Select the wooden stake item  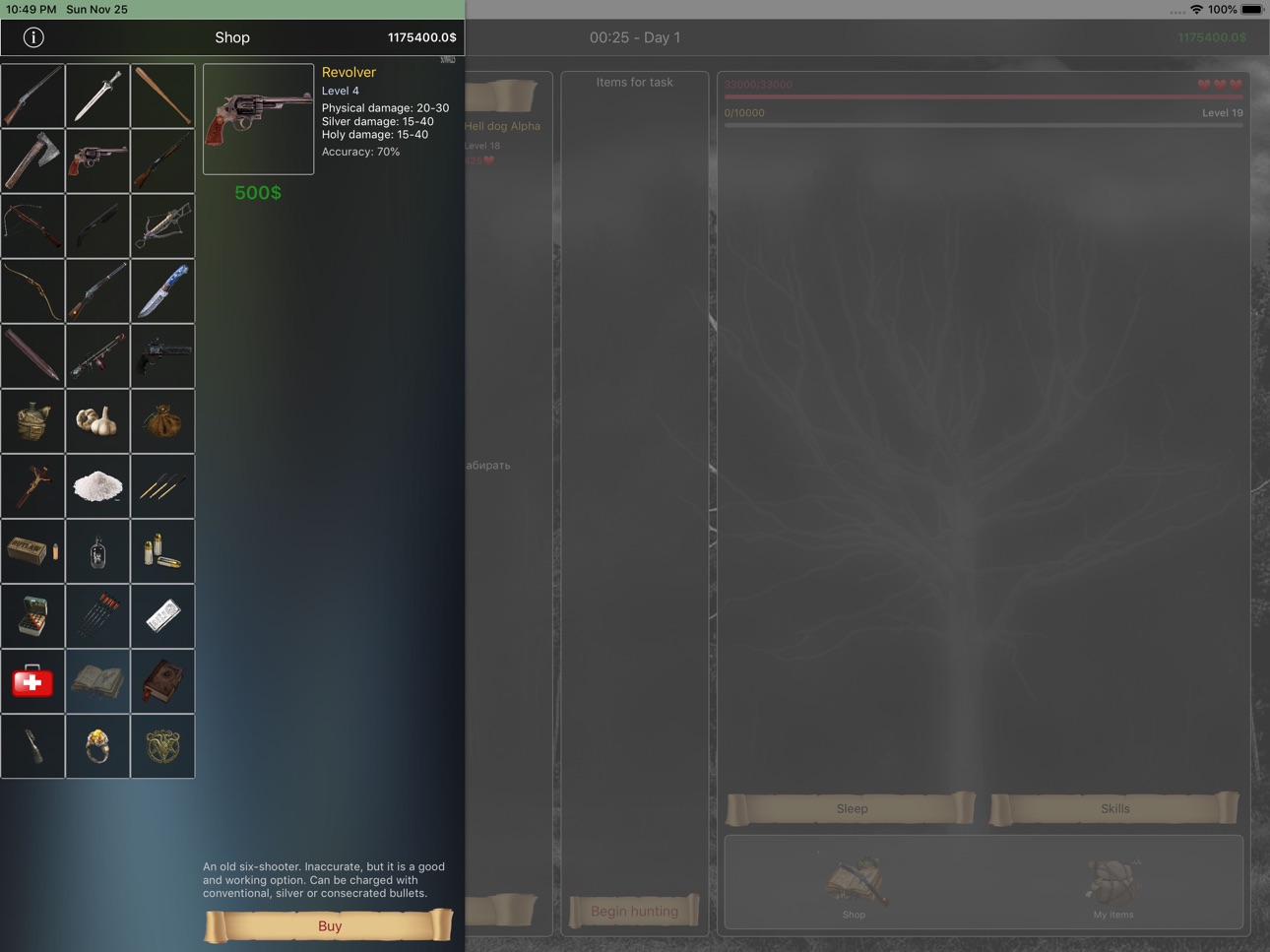coord(32,355)
